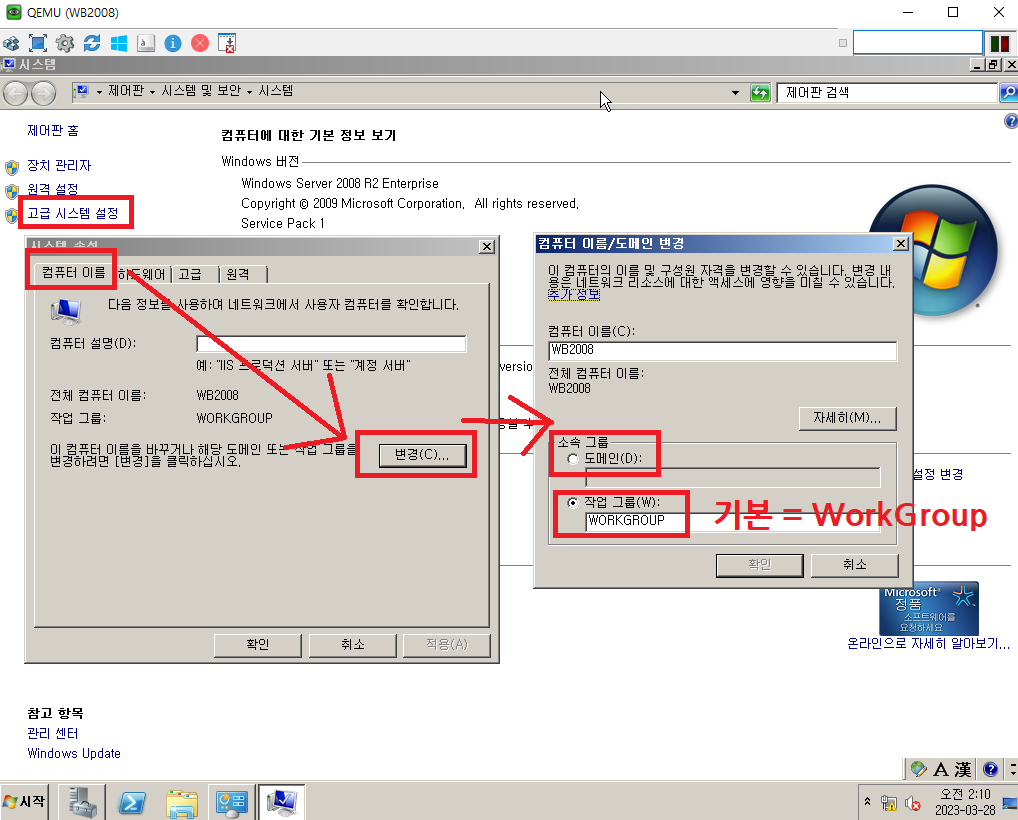This screenshot has width=1018, height=820.
Task: Open QEMU settings gear icon
Action: [65, 43]
